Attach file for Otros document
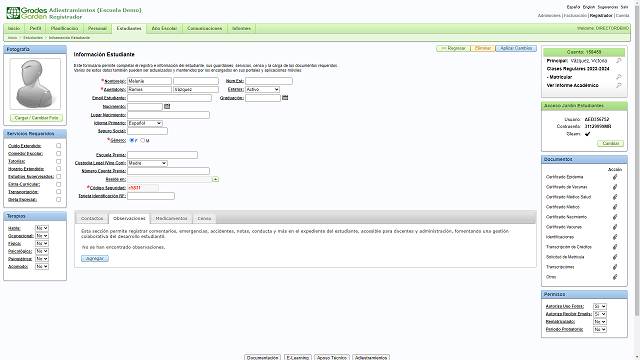The height and width of the screenshot is (360, 640). point(615,277)
